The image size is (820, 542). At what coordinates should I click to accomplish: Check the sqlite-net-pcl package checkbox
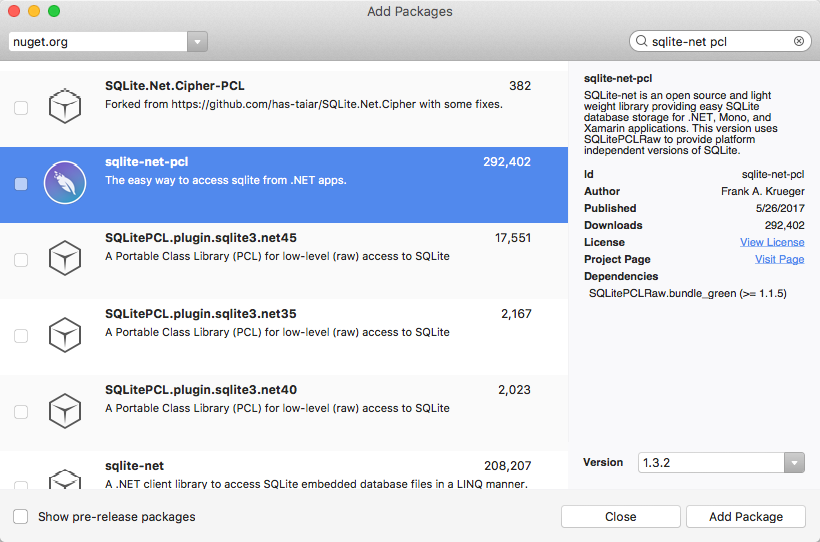point(21,184)
